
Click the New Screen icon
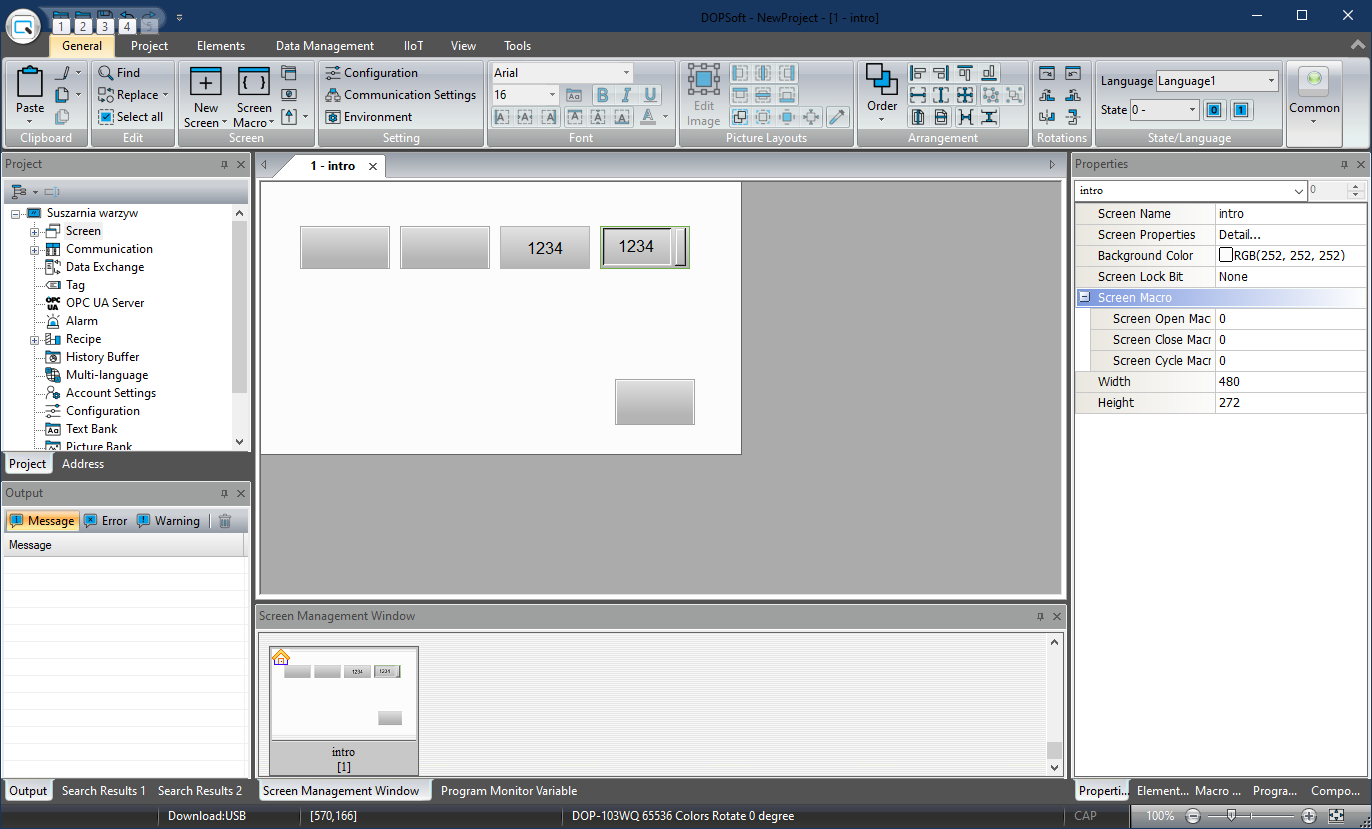click(x=206, y=84)
